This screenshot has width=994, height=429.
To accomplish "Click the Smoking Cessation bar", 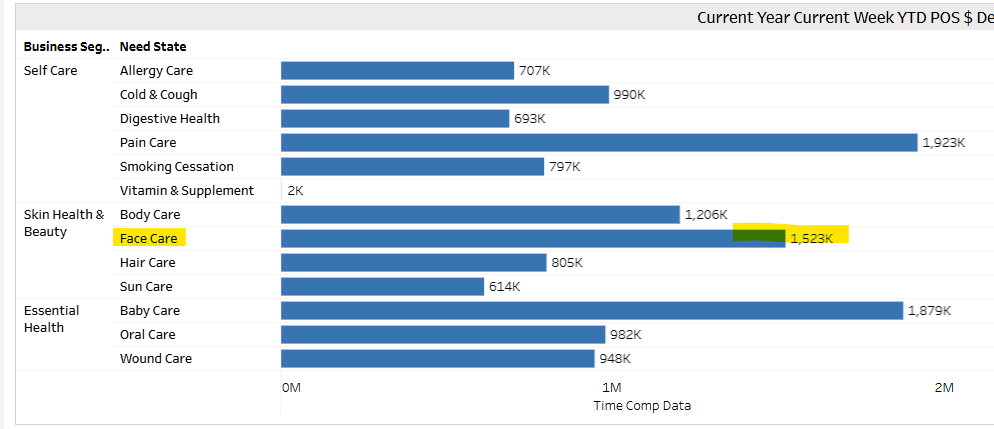I will click(412, 167).
